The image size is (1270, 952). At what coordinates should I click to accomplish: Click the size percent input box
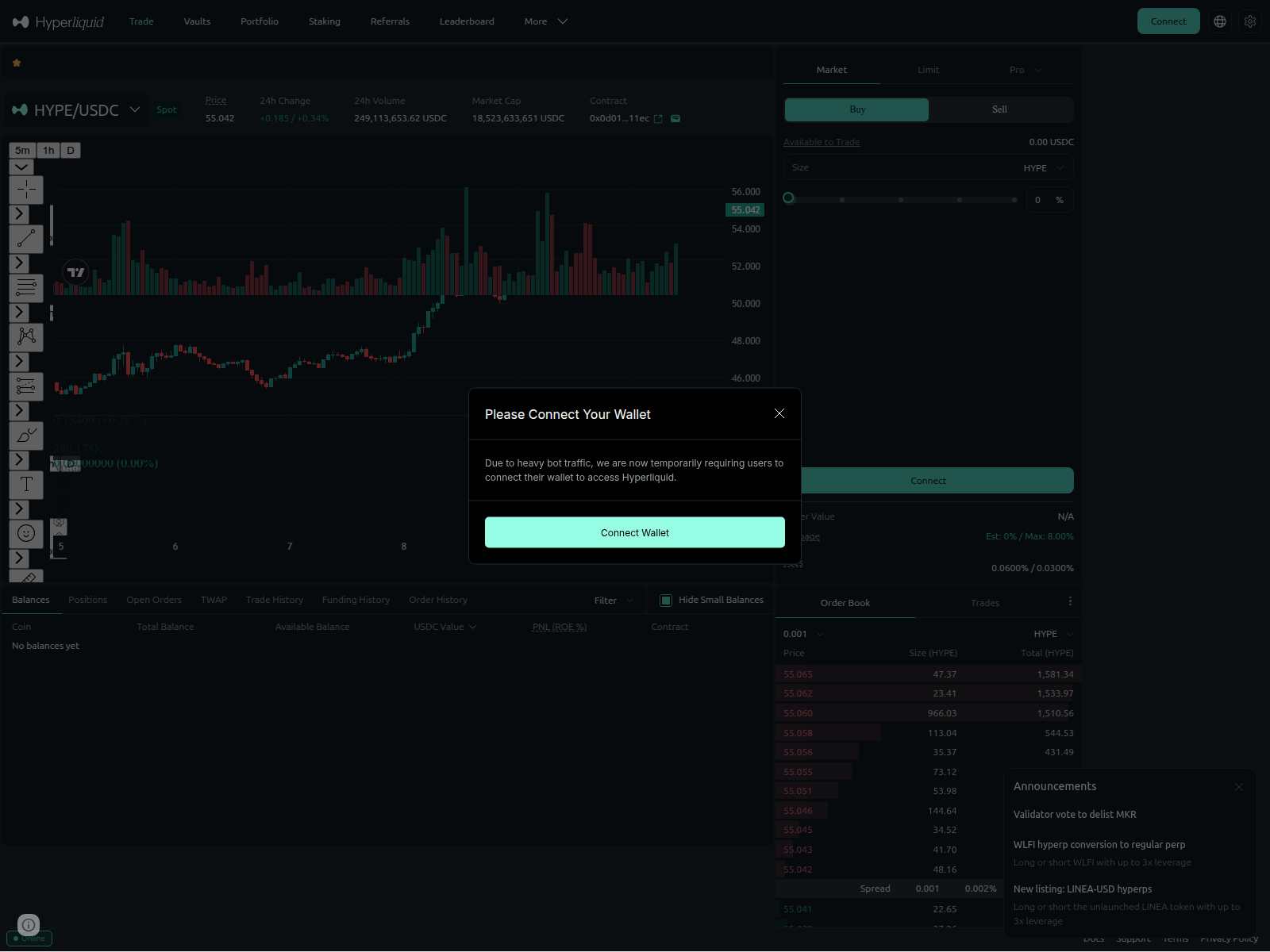[1049, 200]
